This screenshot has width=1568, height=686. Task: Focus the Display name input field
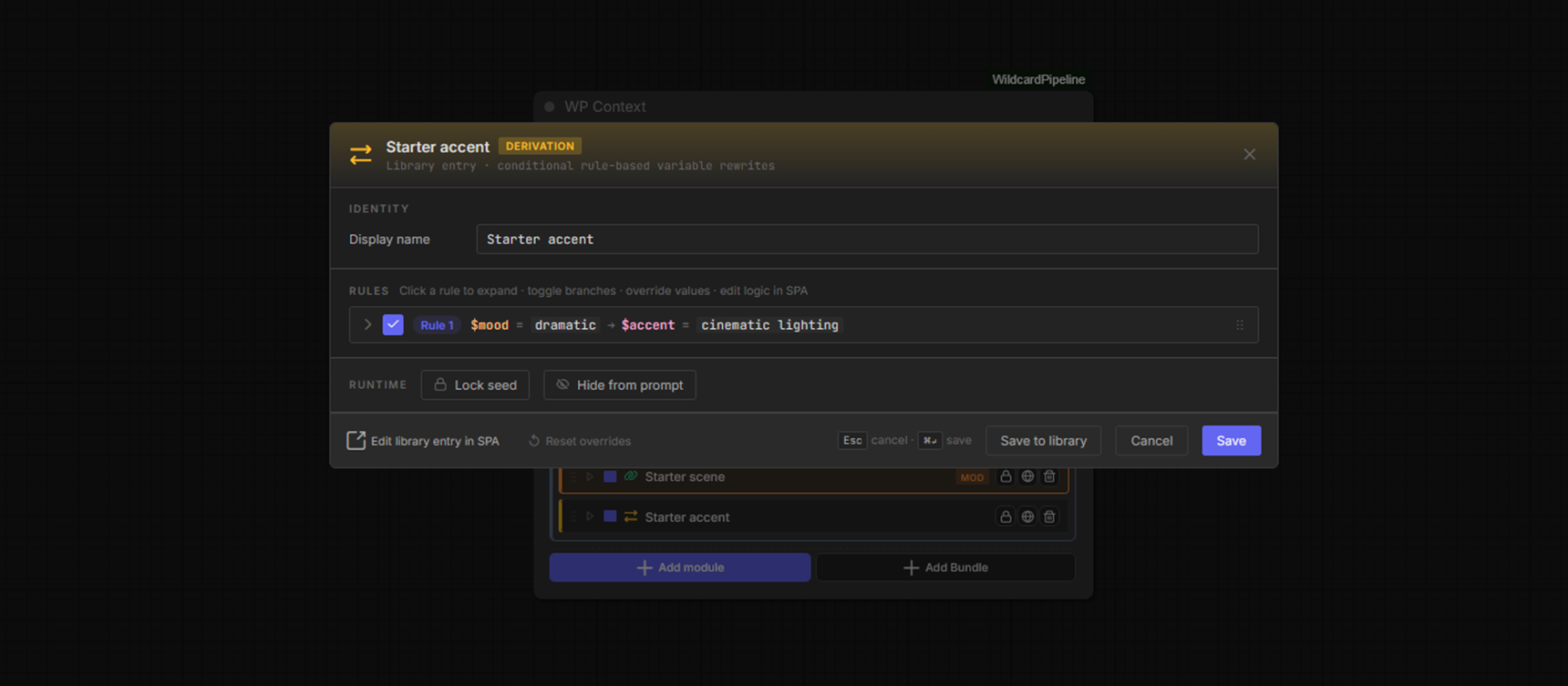pyautogui.click(x=867, y=239)
